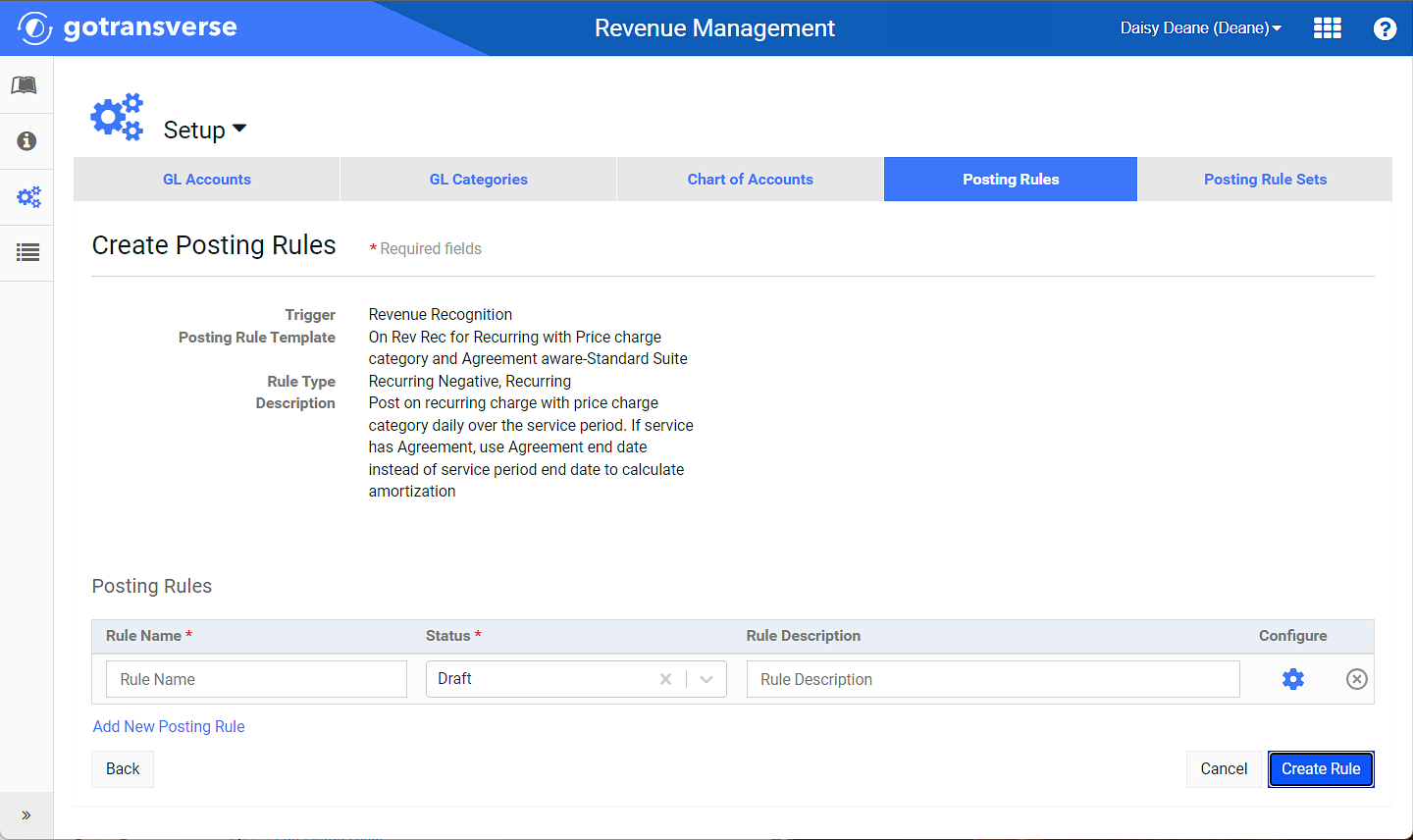Switch to the GL Categories tab
The image size is (1413, 840).
pyautogui.click(x=479, y=180)
